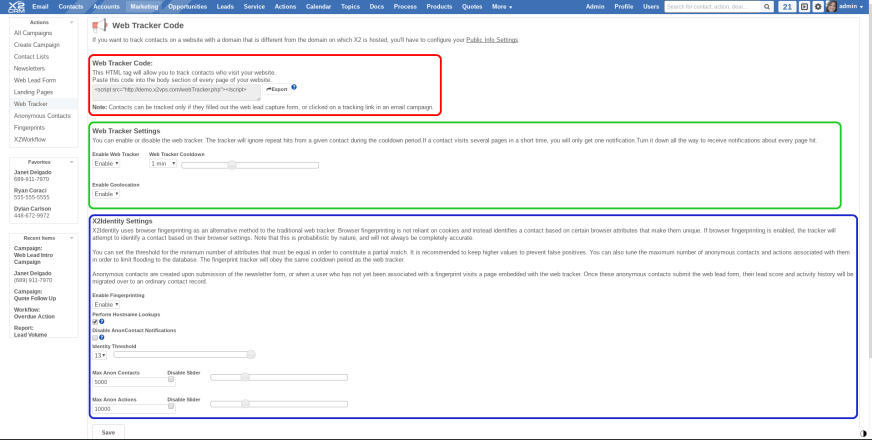
Task: Open notifications showing count 21
Action: click(787, 7)
